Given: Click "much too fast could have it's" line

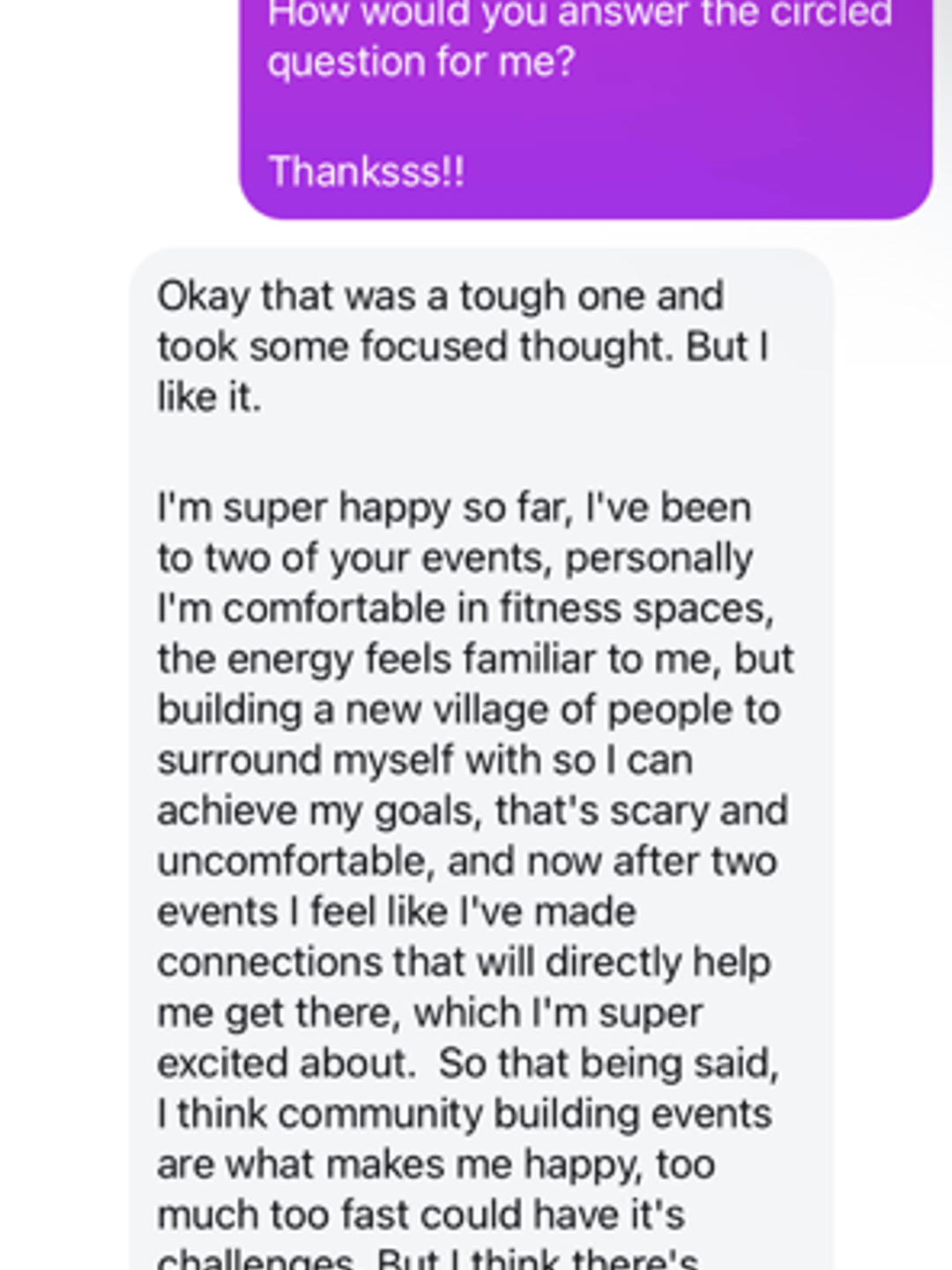Looking at the screenshot, I should [420, 1215].
